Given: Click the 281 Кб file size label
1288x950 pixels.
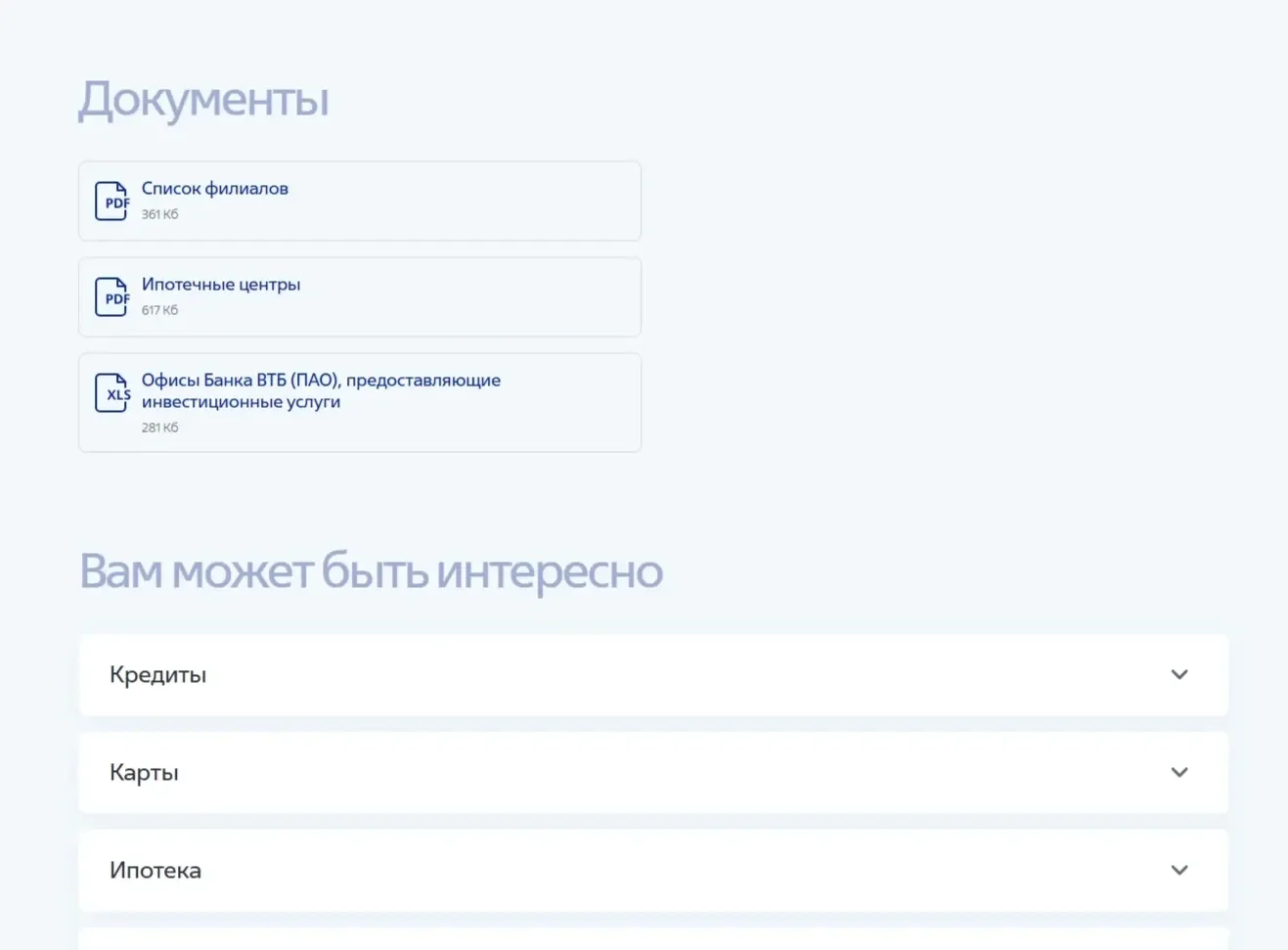Looking at the screenshot, I should coord(159,428).
